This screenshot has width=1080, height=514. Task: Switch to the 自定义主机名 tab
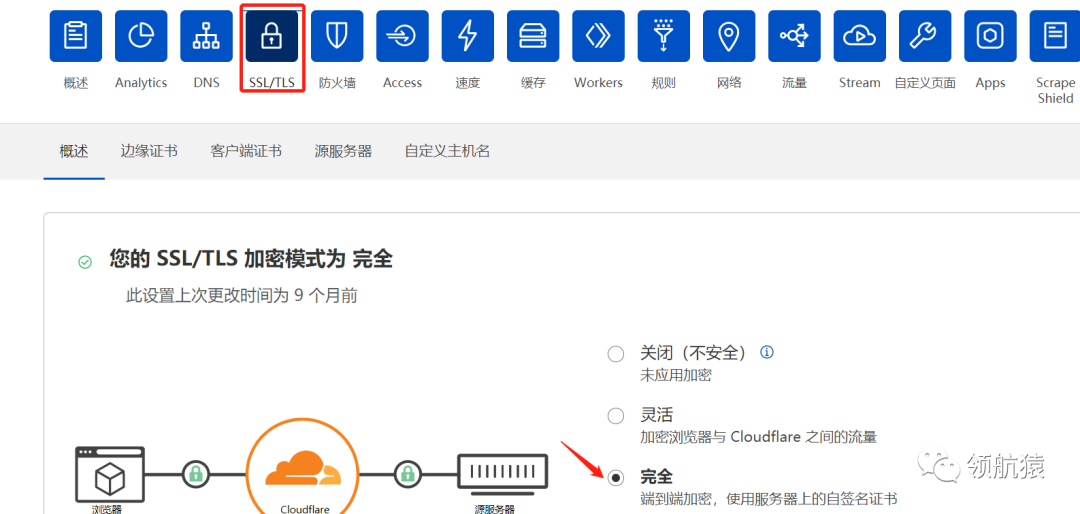click(447, 151)
